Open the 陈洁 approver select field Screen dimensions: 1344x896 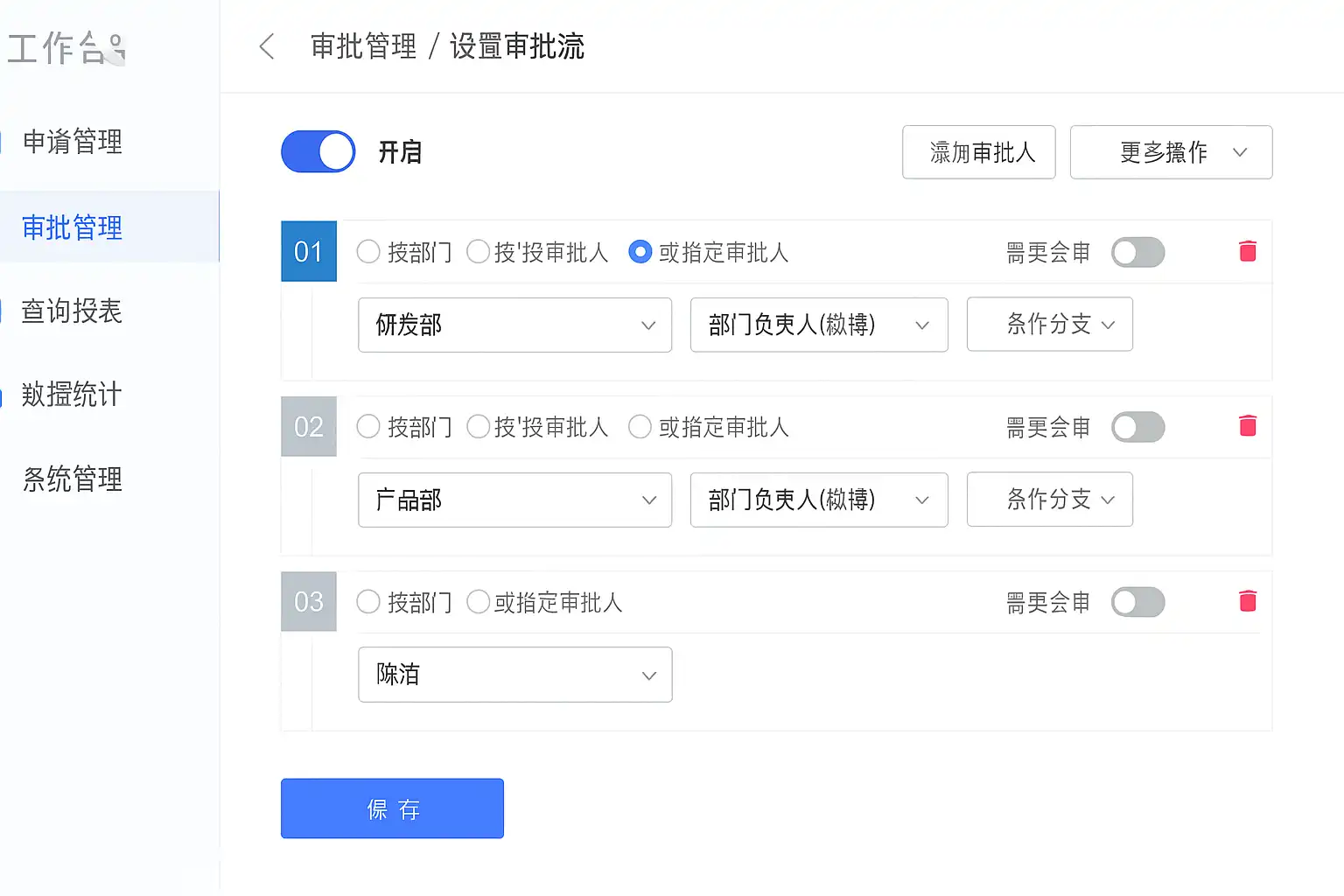(x=514, y=675)
